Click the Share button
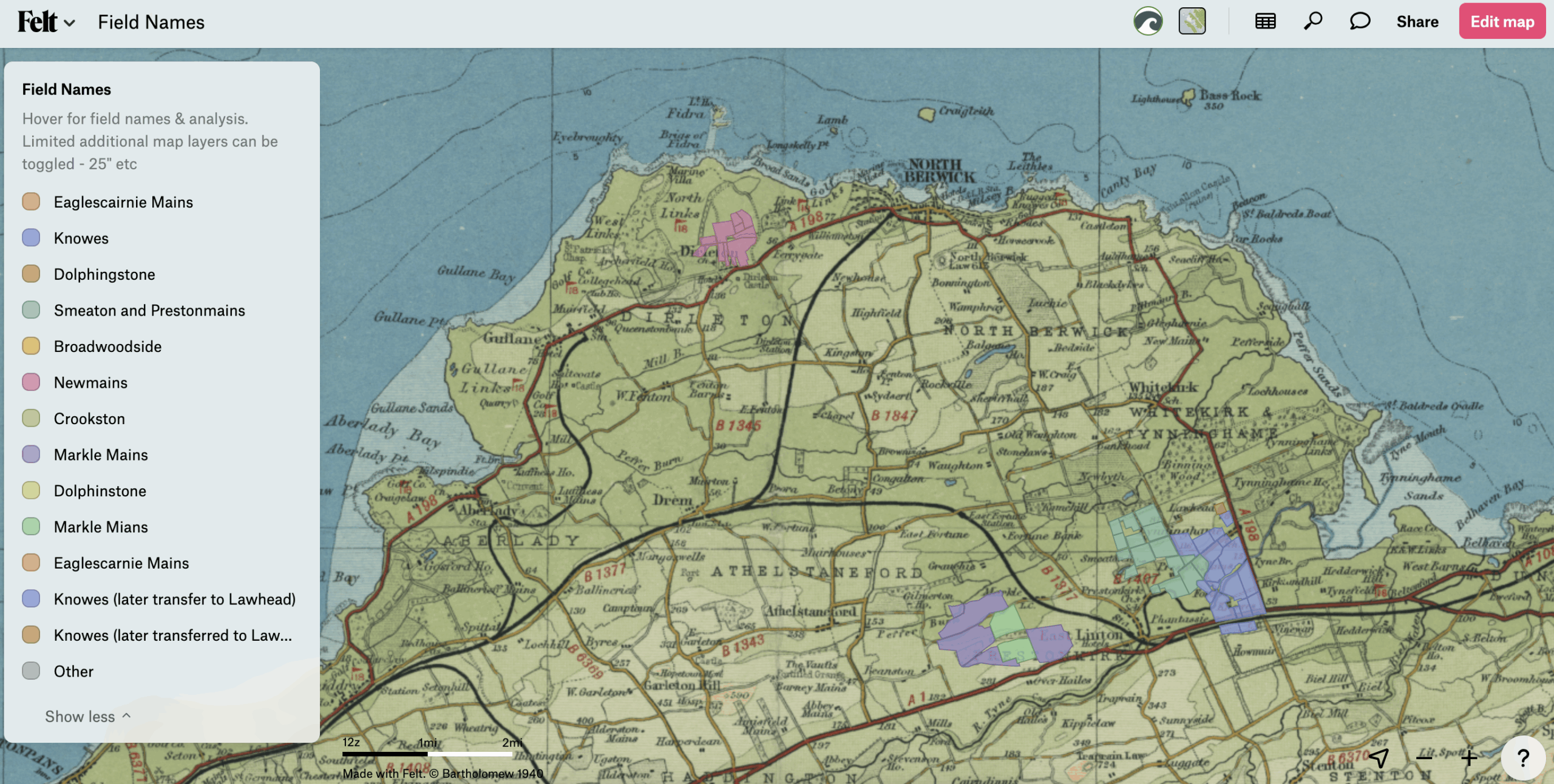The height and width of the screenshot is (784, 1554). coord(1417,22)
